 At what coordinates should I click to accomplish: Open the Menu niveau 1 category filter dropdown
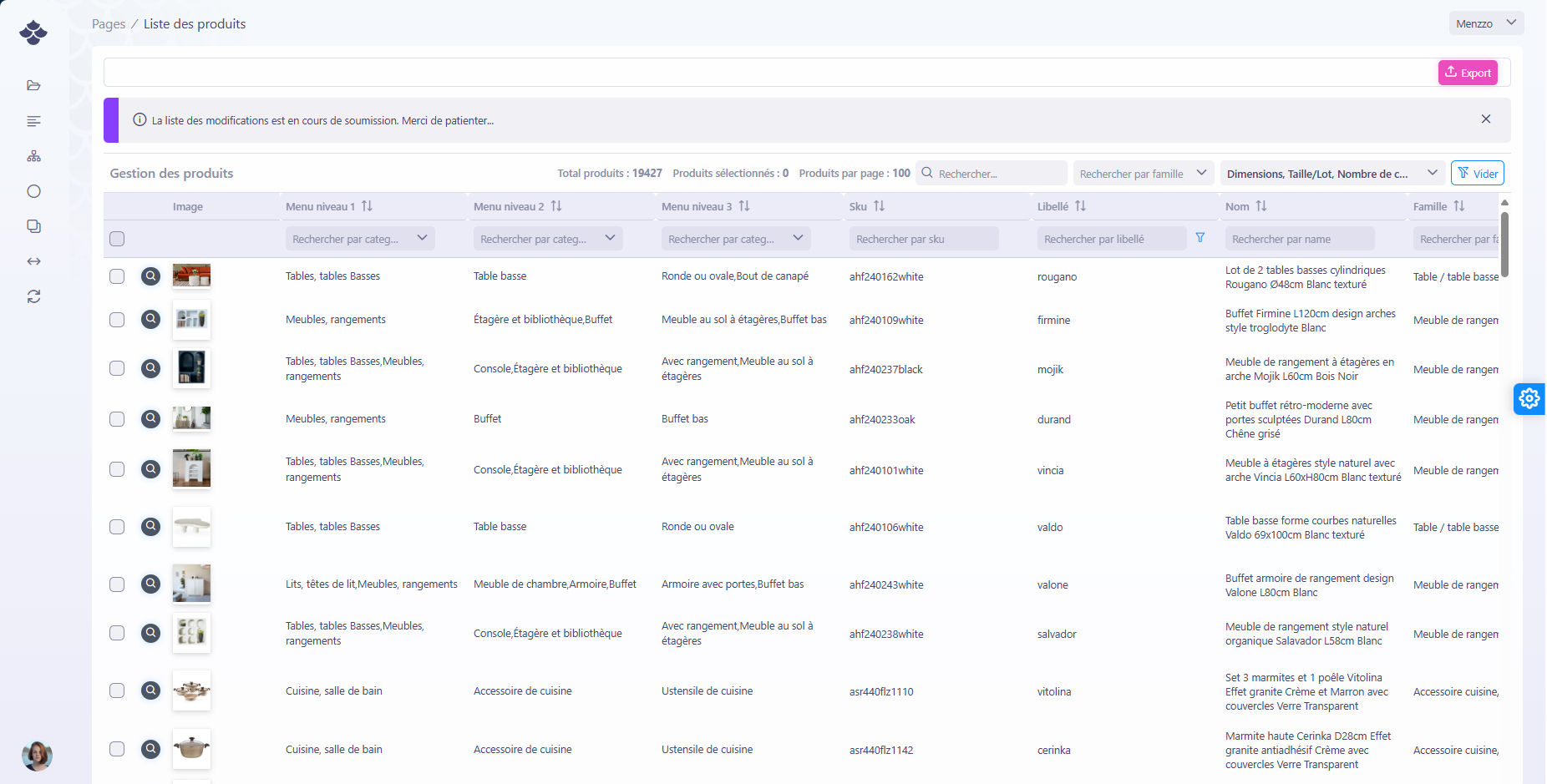[359, 239]
